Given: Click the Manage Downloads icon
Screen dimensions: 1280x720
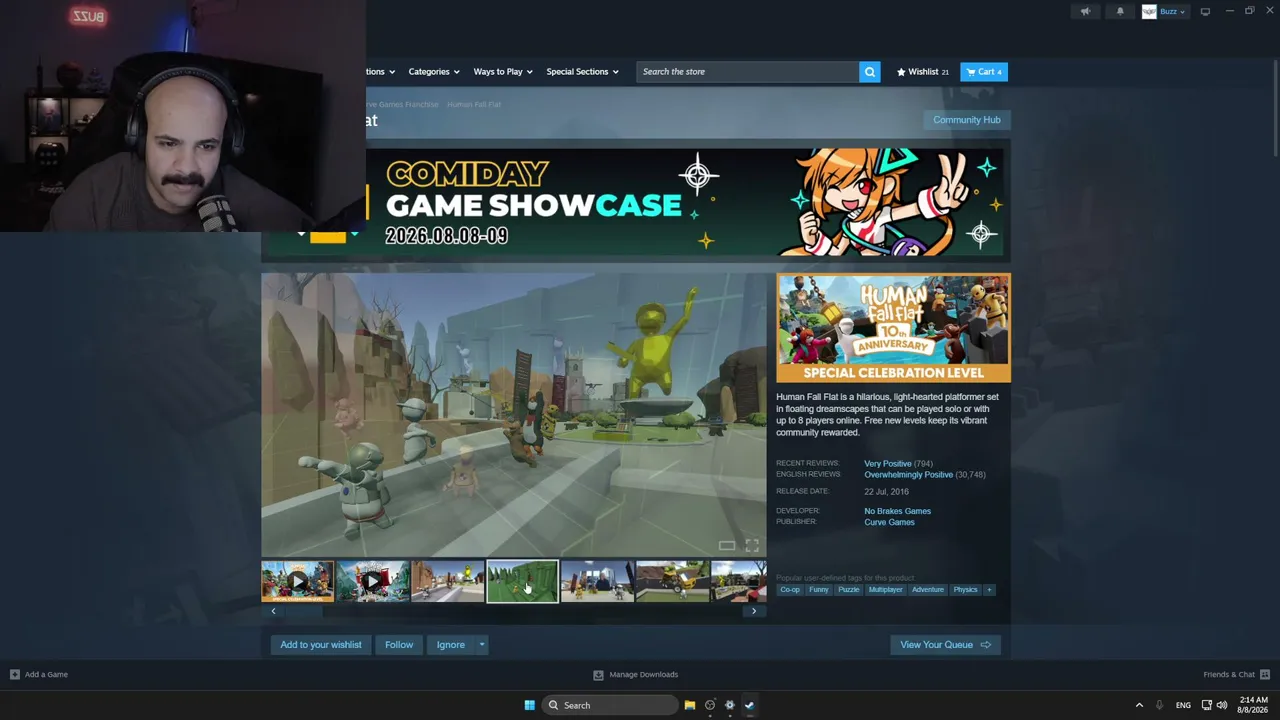Looking at the screenshot, I should tap(598, 675).
